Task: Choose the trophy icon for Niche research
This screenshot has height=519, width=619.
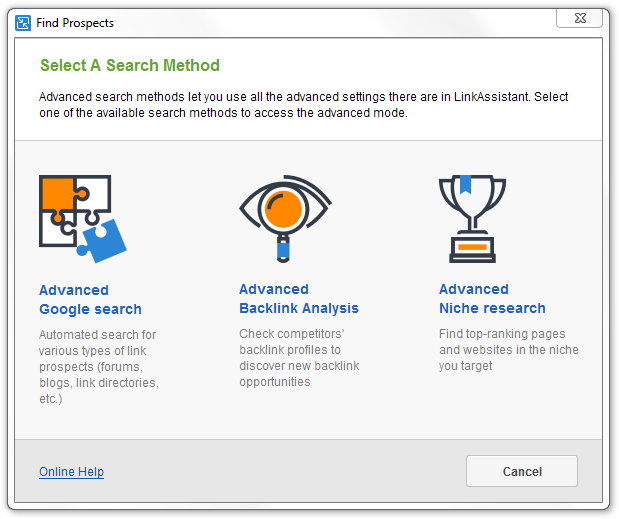Action: pyautogui.click(x=472, y=219)
